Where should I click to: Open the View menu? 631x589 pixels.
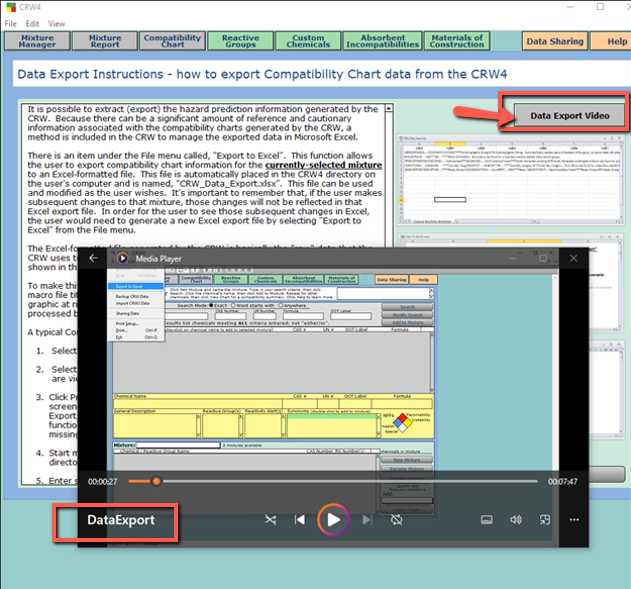tap(57, 23)
